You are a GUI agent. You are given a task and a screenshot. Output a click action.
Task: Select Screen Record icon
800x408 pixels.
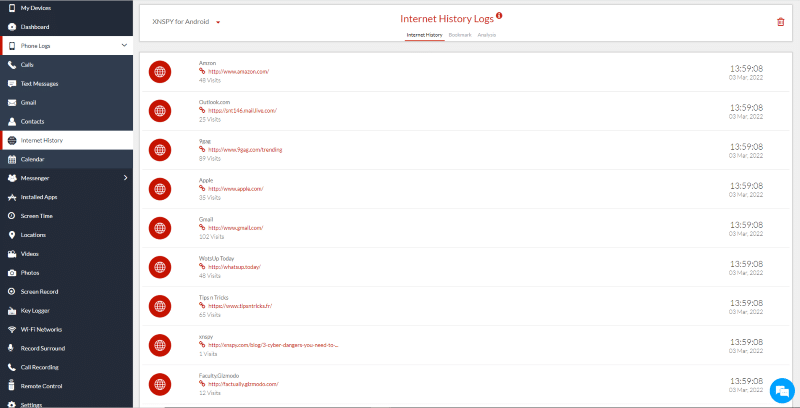pos(12,292)
